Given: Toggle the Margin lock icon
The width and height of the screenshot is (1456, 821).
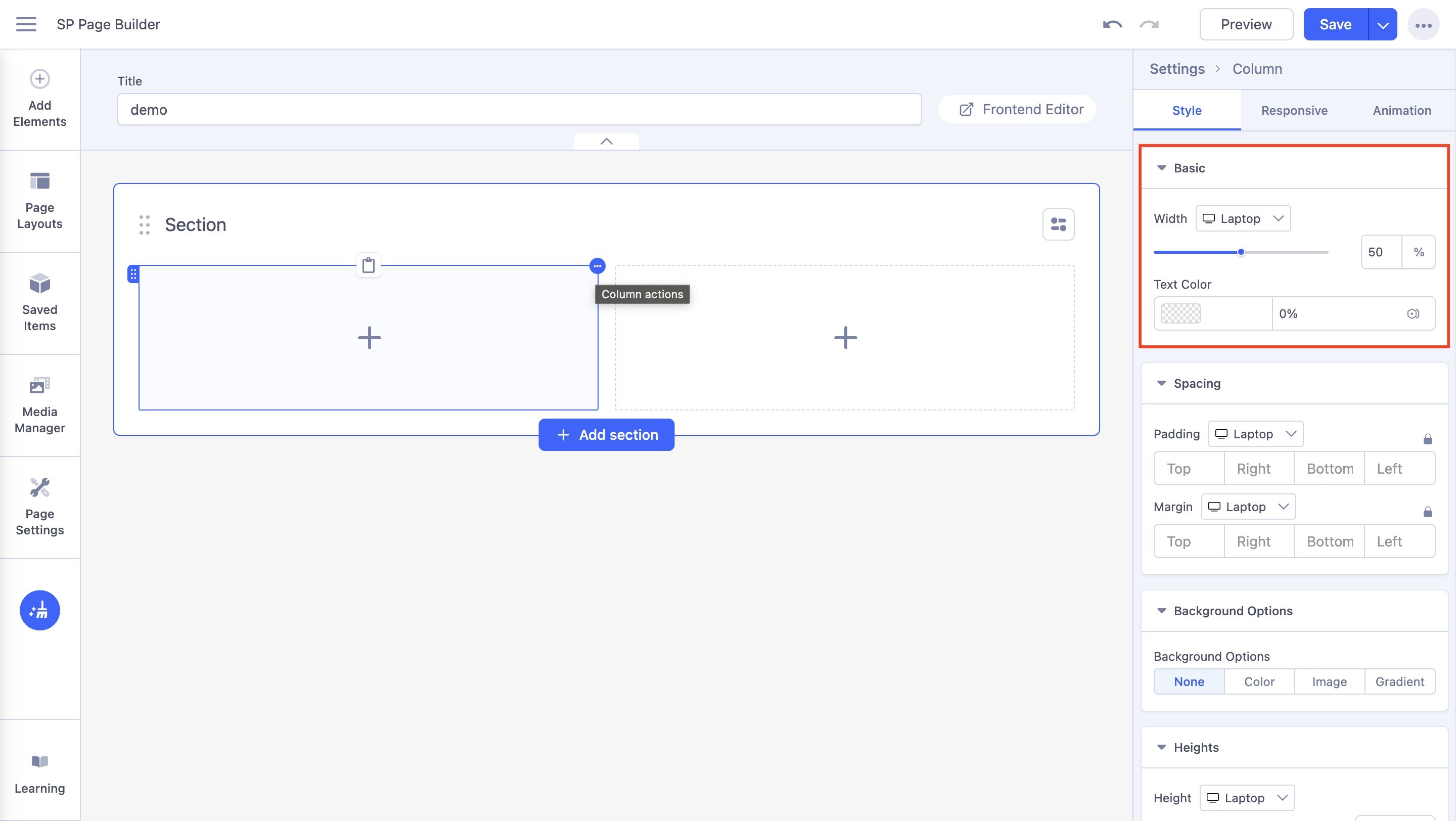Looking at the screenshot, I should [x=1427, y=512].
